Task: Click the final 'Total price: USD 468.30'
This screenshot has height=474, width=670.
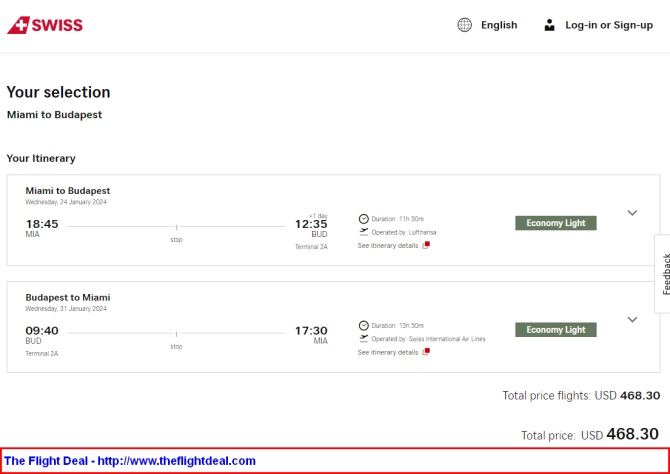Action: tap(590, 435)
